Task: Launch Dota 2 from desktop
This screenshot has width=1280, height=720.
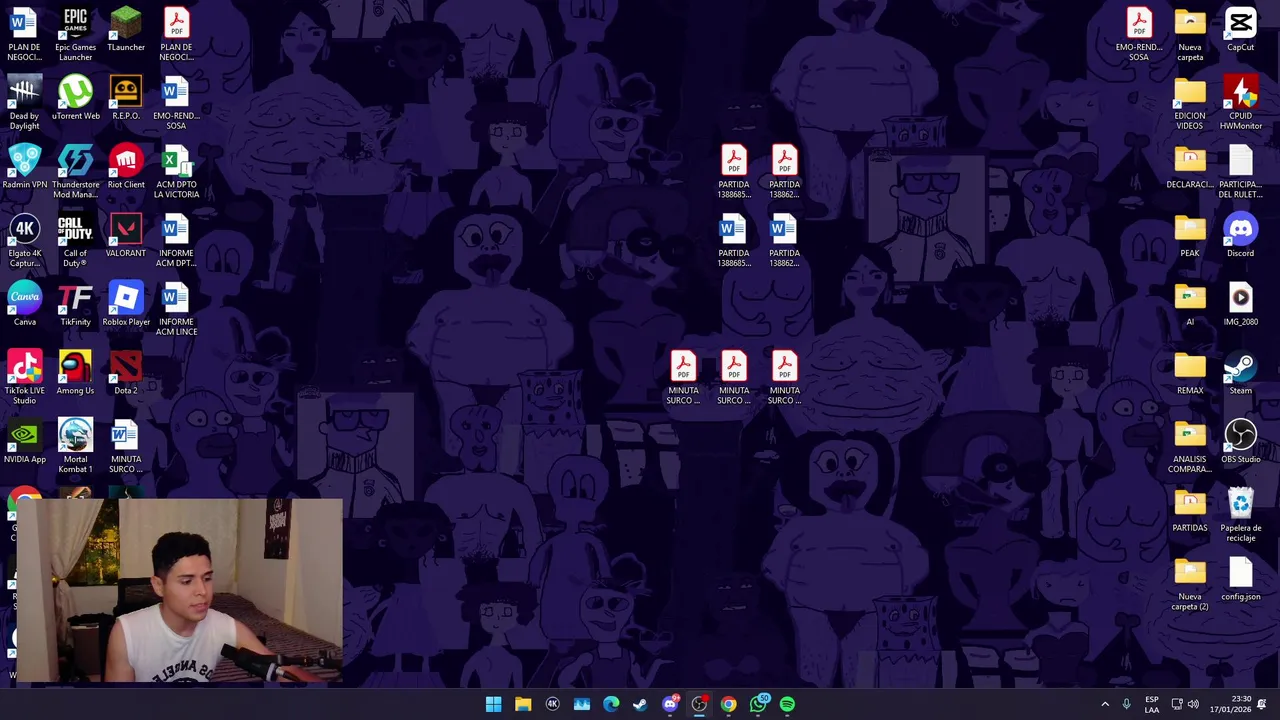Action: click(126, 373)
